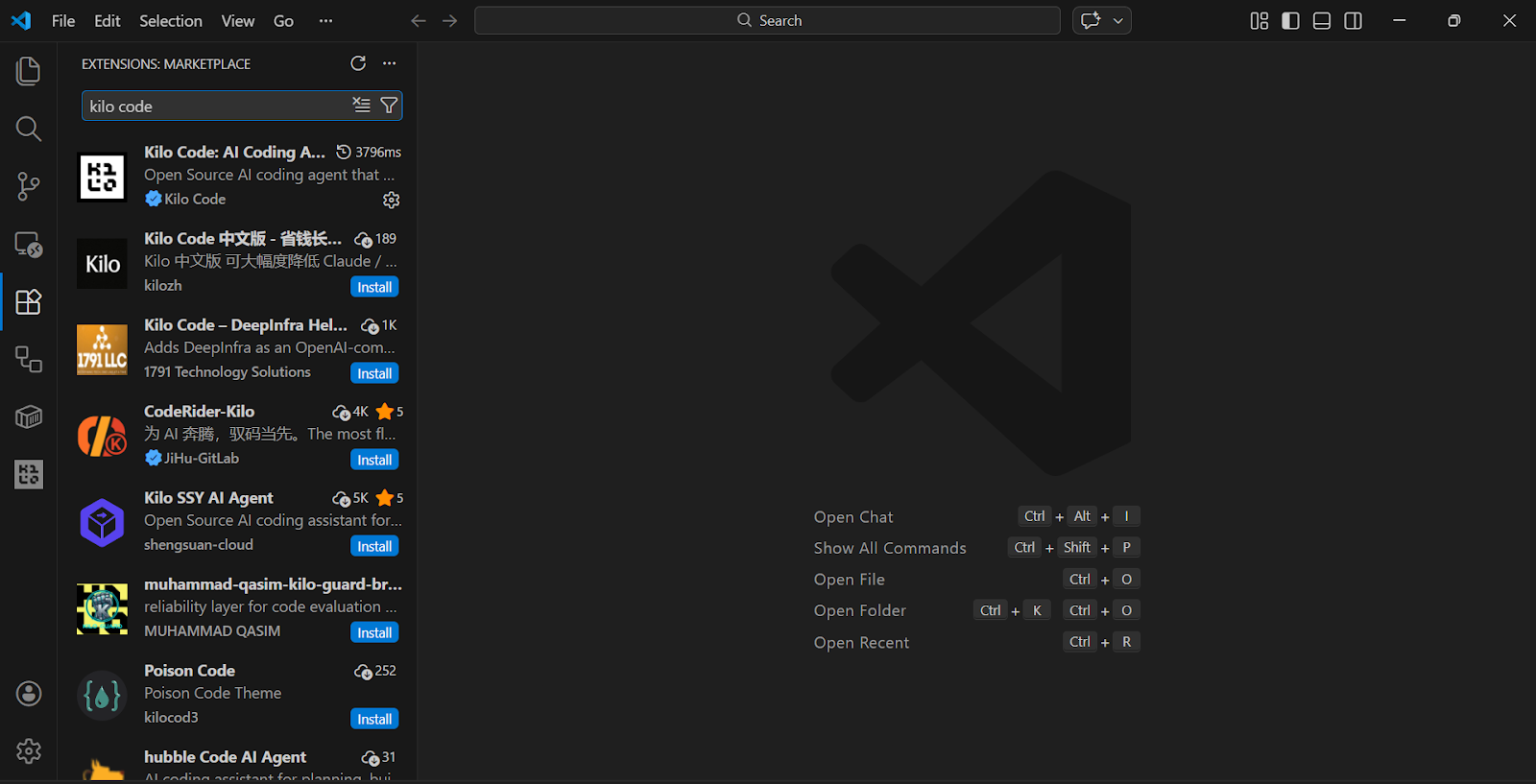Click the 'Open Chat' welcome shortcut label
The width and height of the screenshot is (1536, 784).
click(x=853, y=517)
